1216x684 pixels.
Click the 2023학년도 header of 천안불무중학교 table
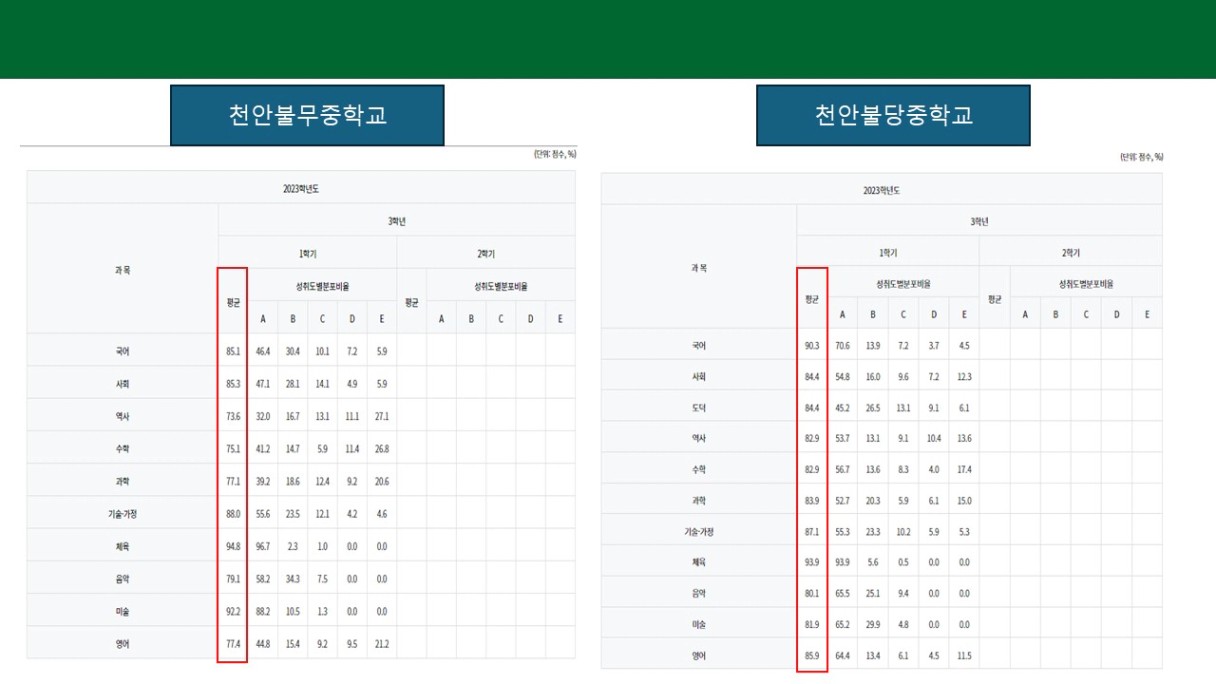301,188
